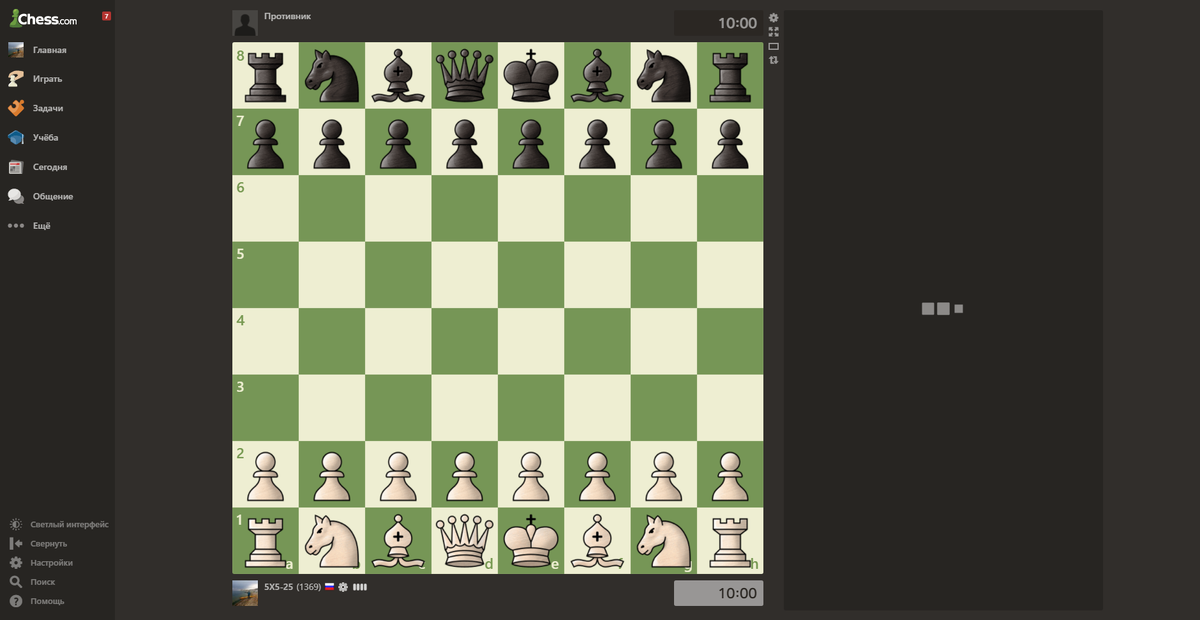This screenshot has width=1200, height=620.
Task: Click the black pawn on h7
Action: pos(730,142)
